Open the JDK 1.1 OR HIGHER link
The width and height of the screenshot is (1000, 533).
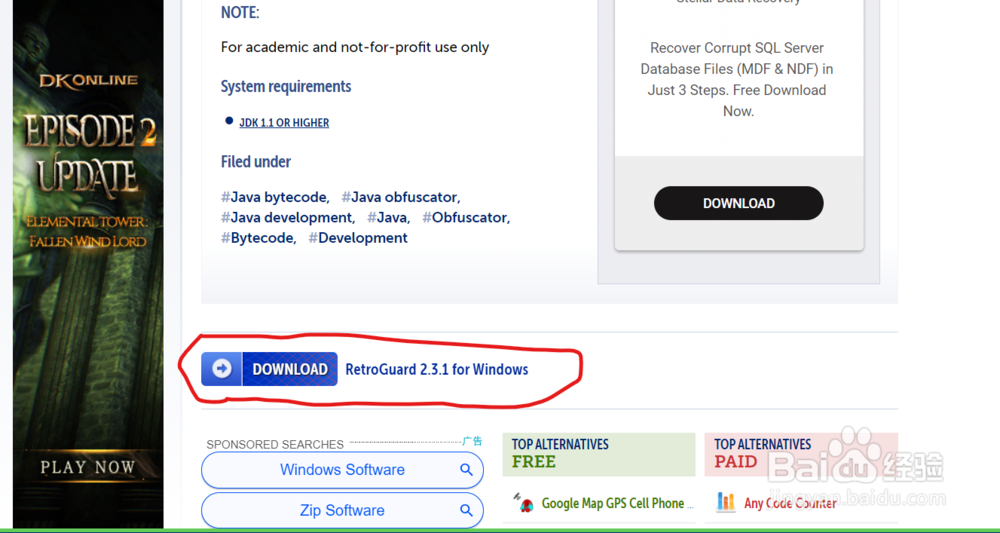point(284,123)
